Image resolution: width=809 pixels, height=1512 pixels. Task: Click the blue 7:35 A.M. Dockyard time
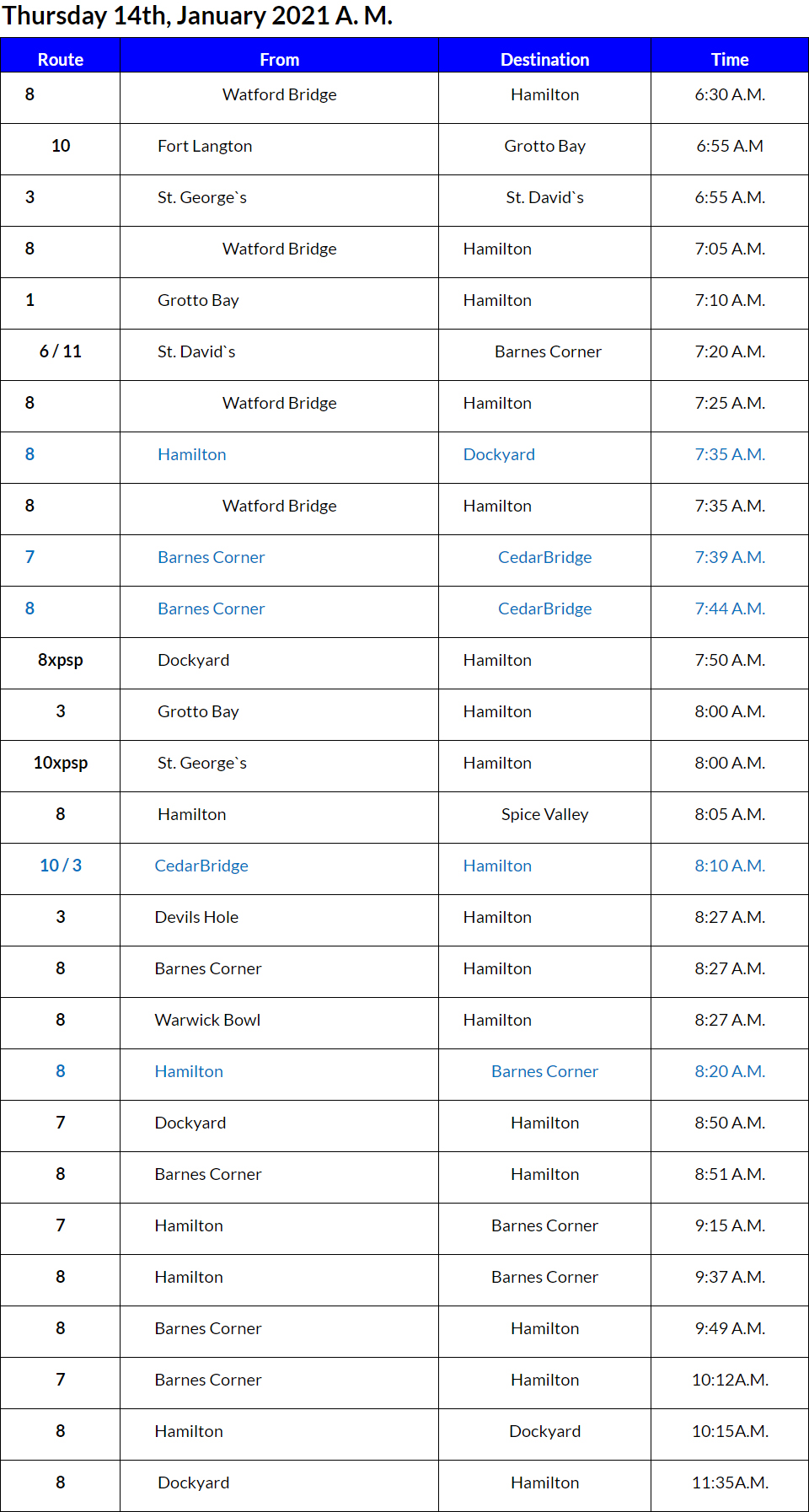(x=730, y=454)
